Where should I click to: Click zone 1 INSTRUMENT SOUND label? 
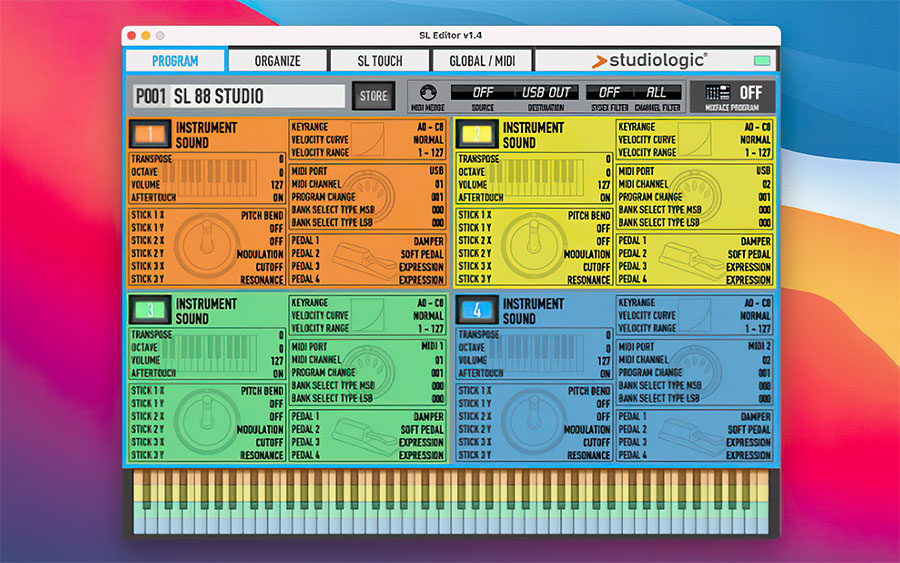coord(206,135)
